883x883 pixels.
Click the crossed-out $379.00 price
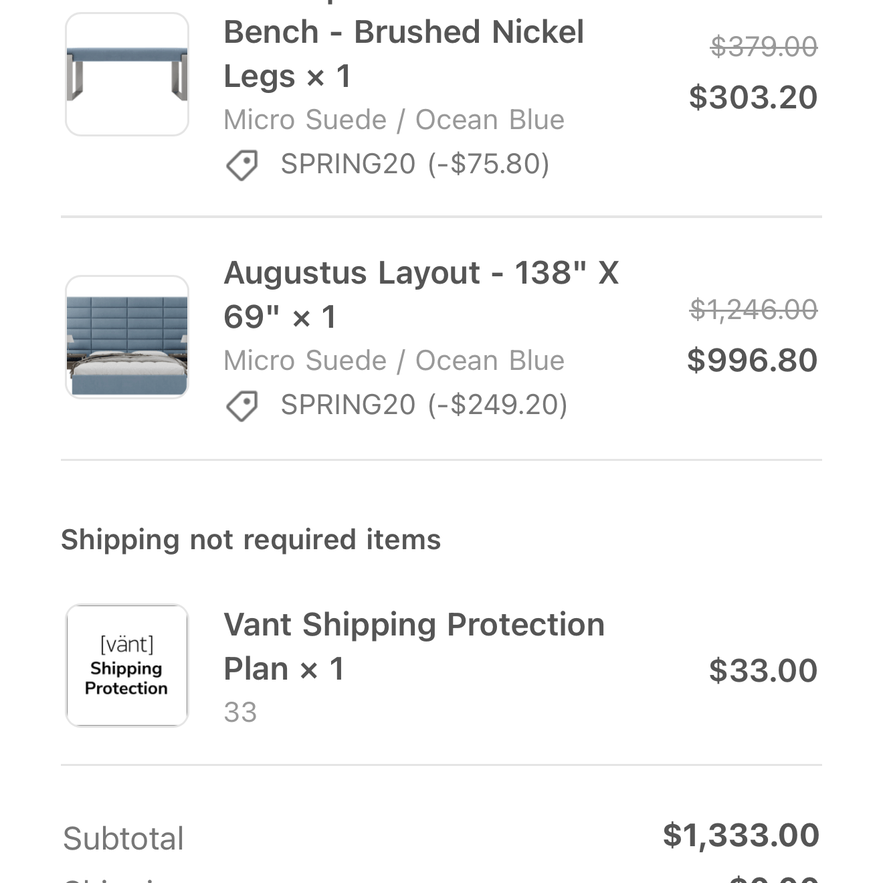click(x=764, y=46)
